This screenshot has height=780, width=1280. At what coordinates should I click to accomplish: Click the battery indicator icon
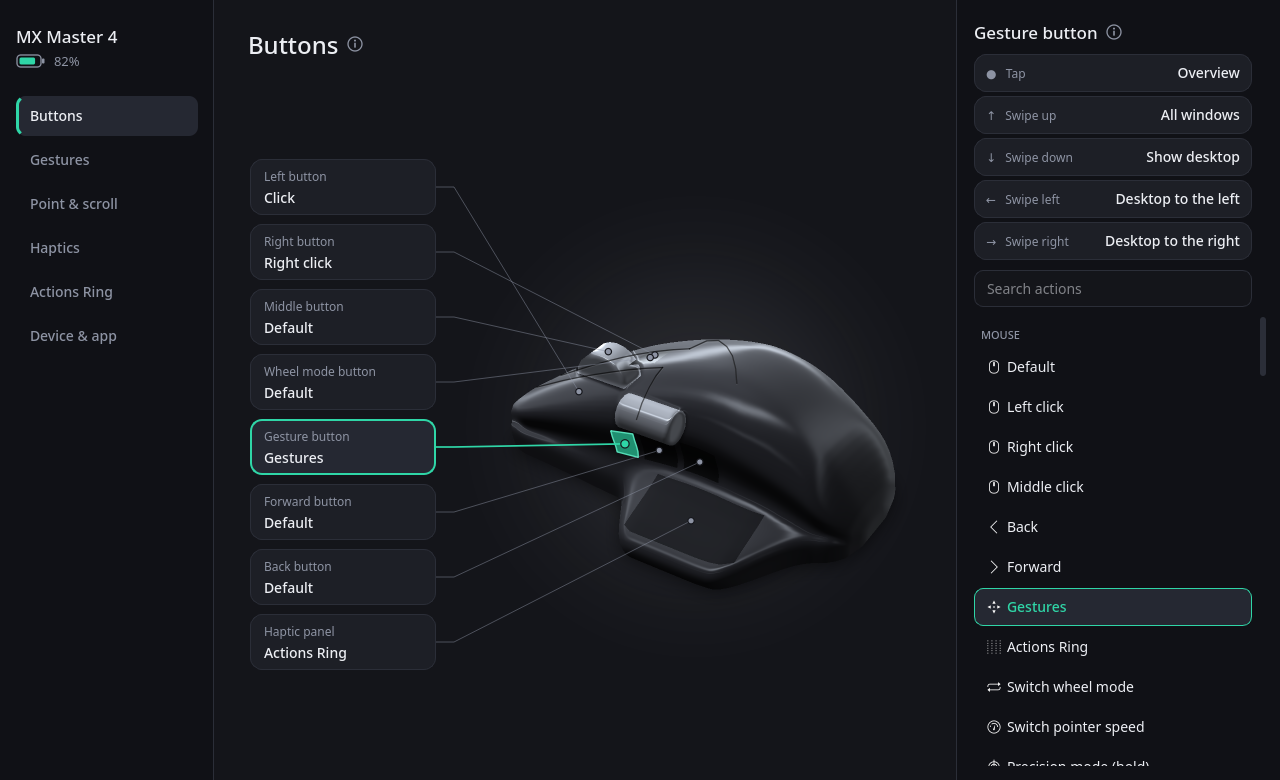pyautogui.click(x=30, y=61)
